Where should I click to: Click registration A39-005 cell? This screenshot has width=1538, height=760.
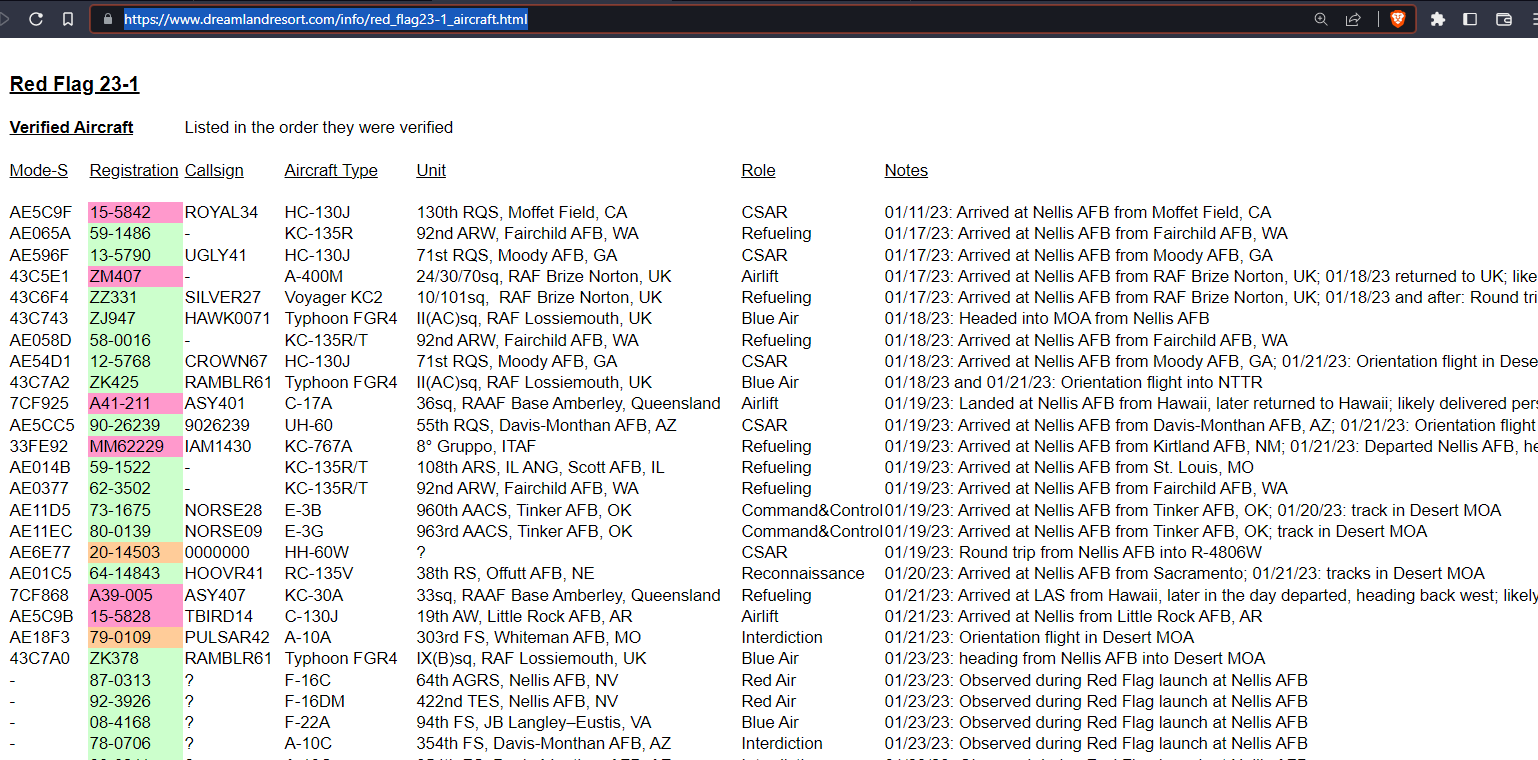[x=136, y=595]
